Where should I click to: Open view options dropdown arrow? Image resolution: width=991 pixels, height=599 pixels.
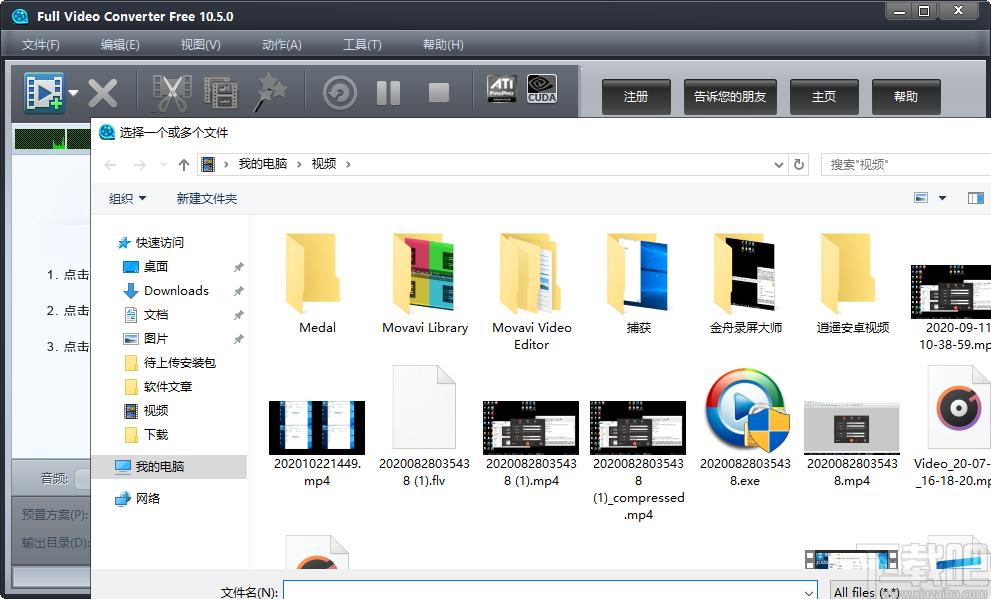coord(942,198)
